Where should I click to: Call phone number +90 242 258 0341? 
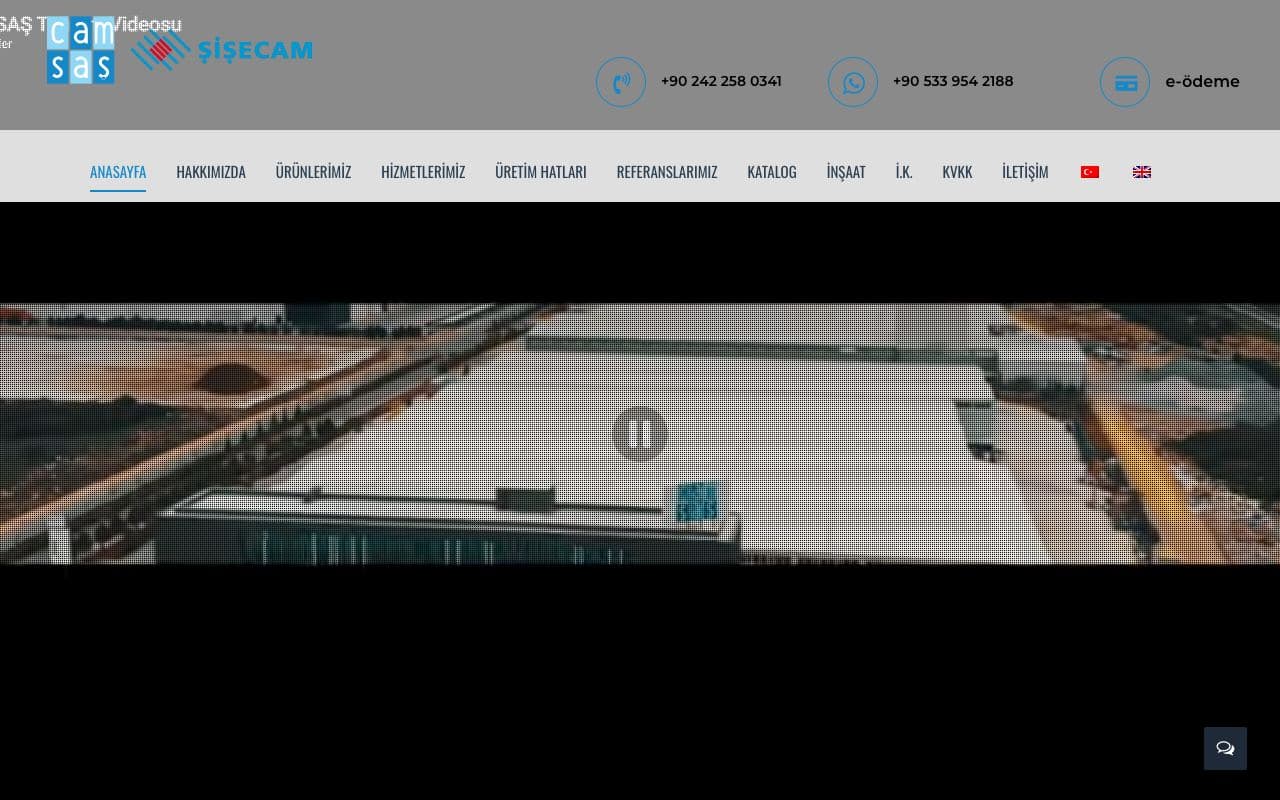pyautogui.click(x=721, y=81)
